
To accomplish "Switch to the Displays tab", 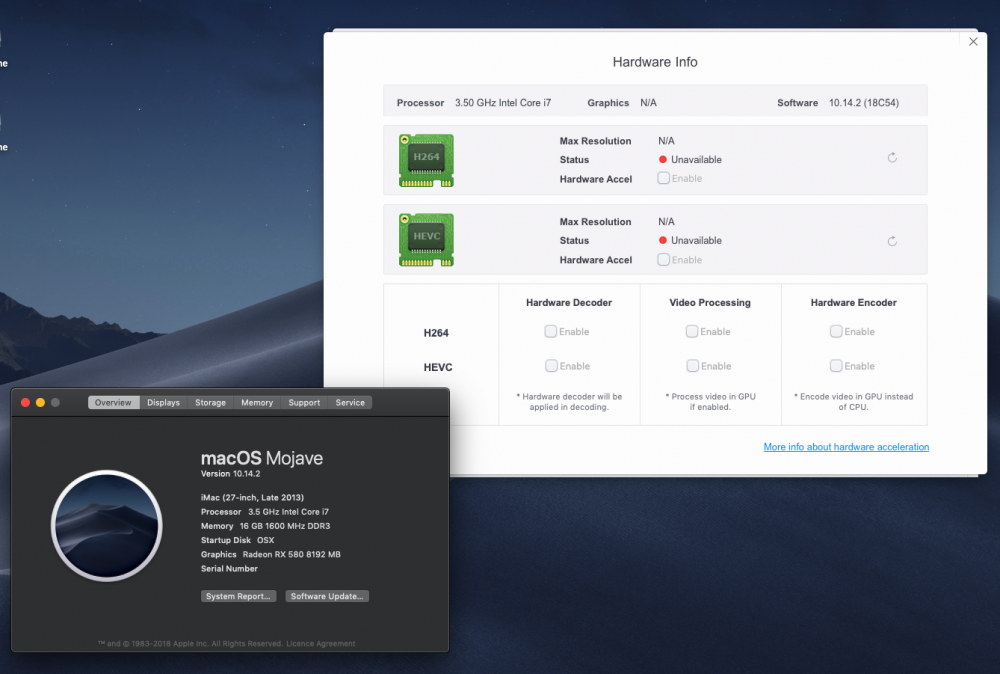I will (x=163, y=402).
